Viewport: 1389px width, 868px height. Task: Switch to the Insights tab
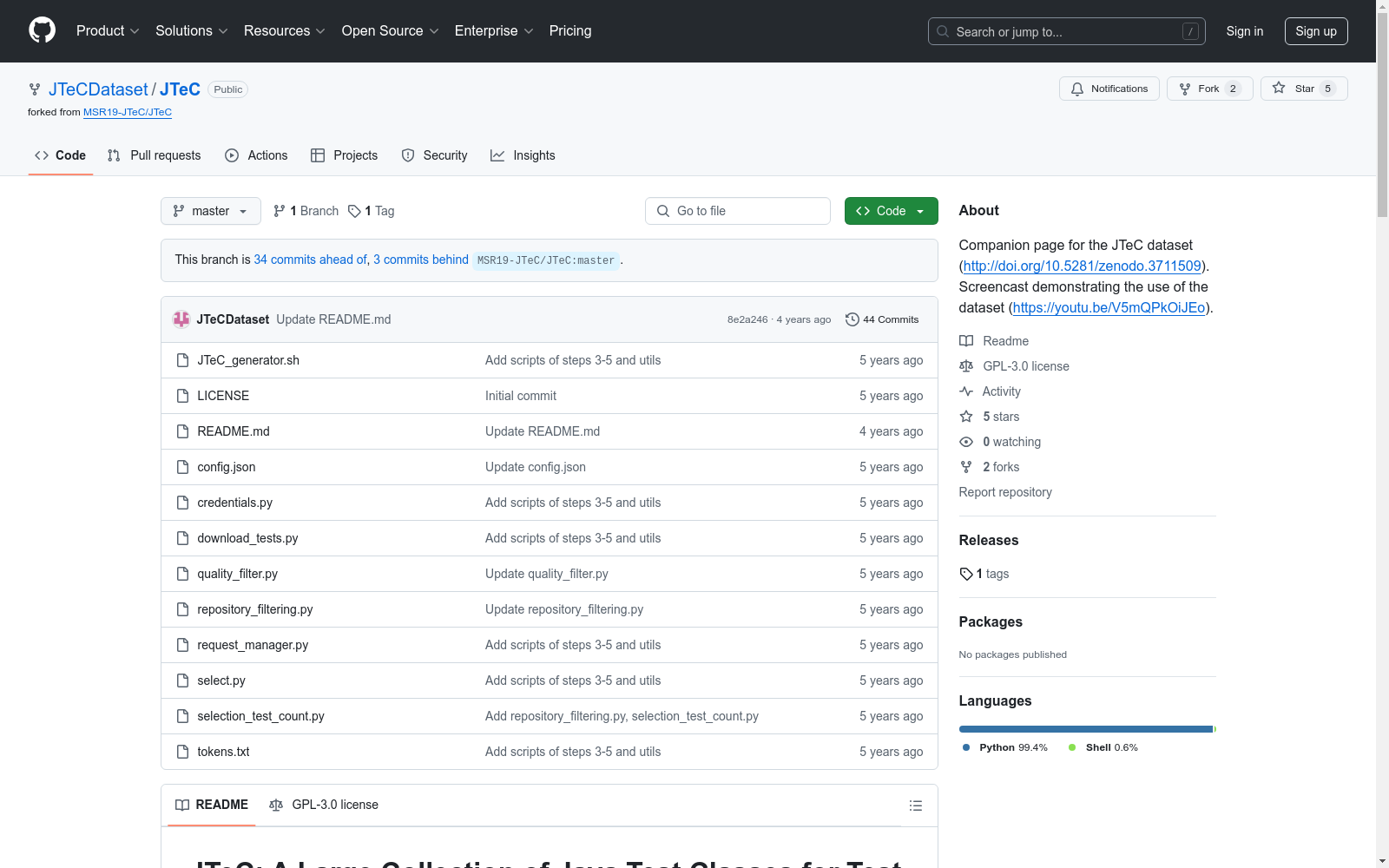pos(523,155)
